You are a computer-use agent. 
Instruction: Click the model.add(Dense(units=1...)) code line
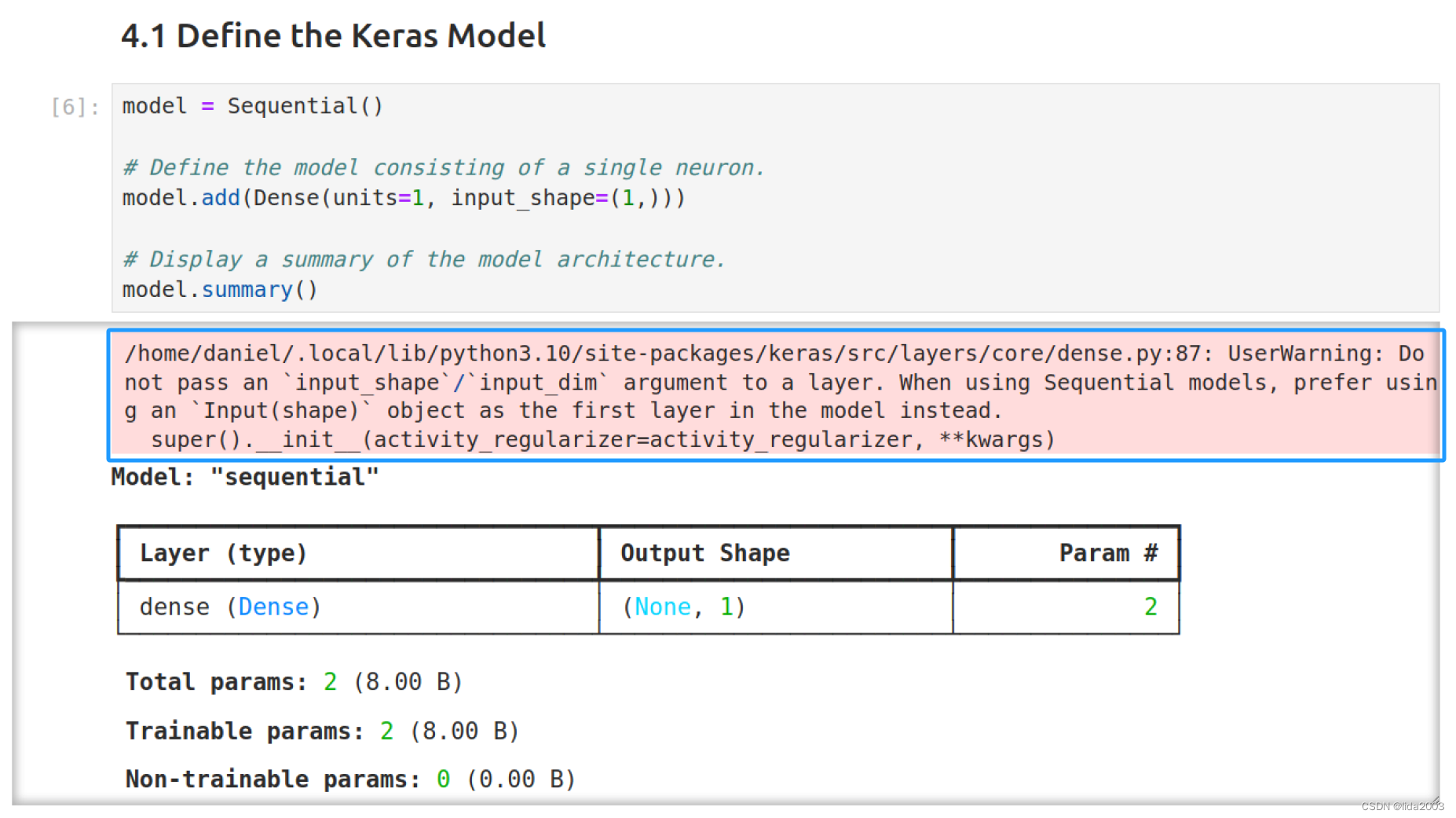(x=404, y=198)
